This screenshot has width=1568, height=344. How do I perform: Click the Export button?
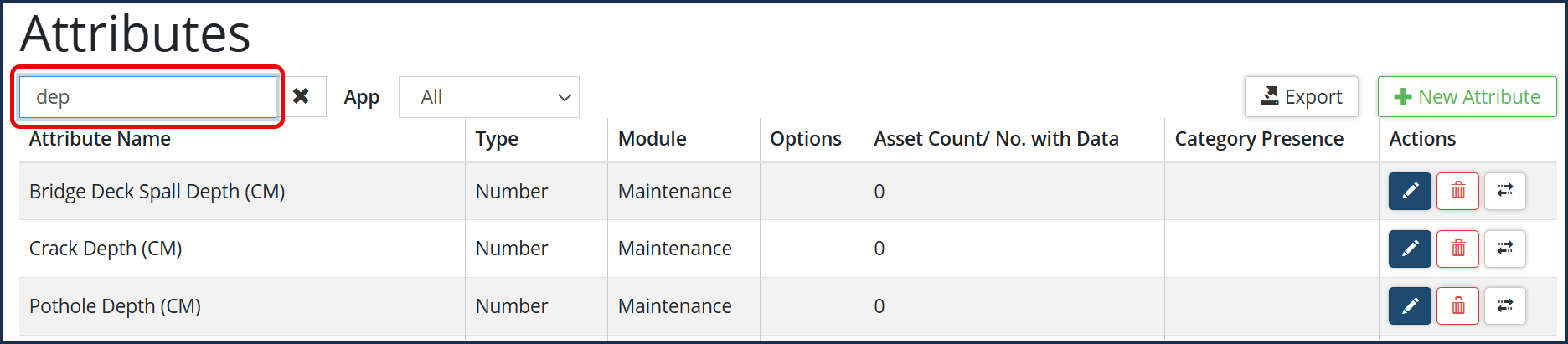coord(1301,97)
